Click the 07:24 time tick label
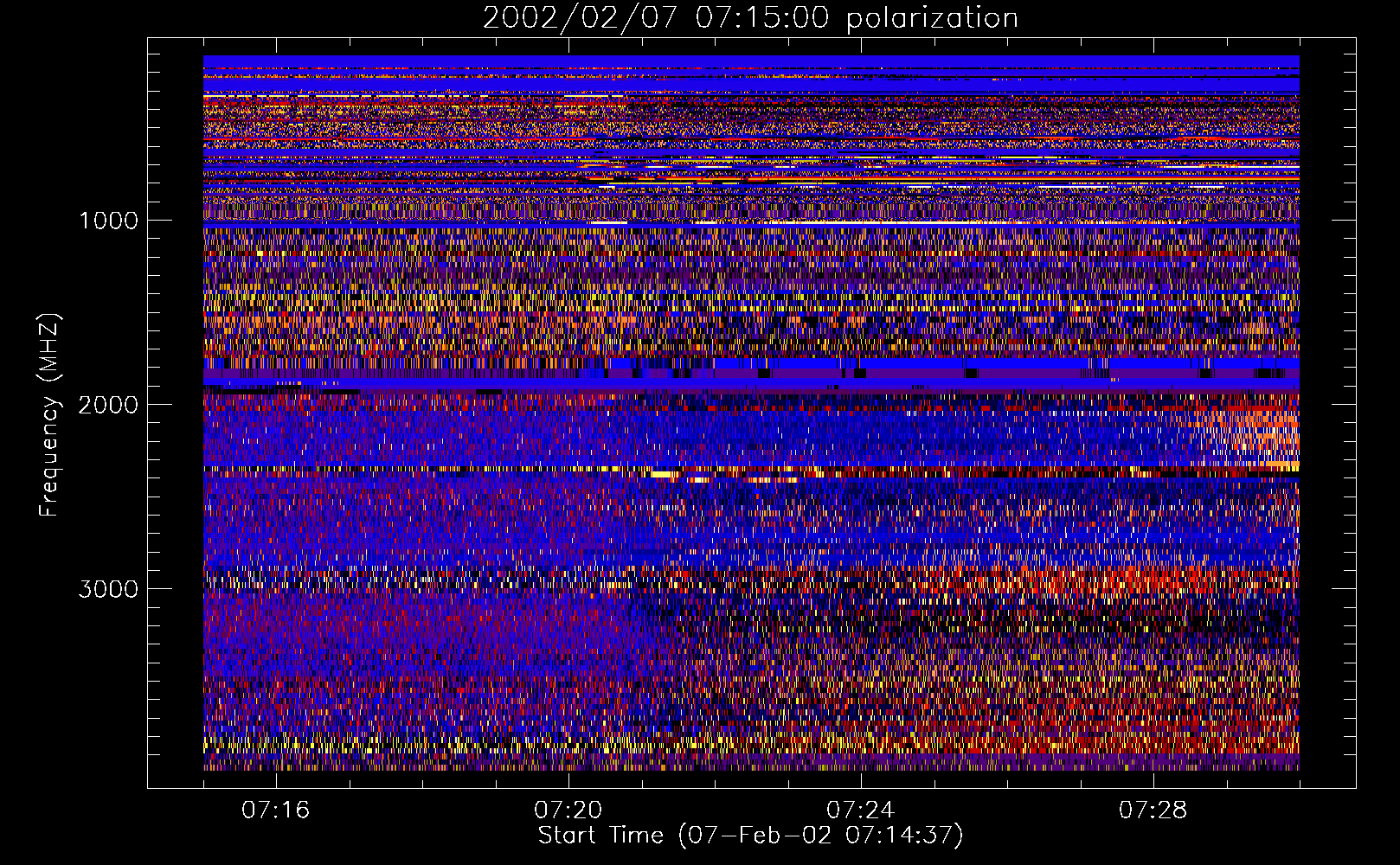 point(860,811)
